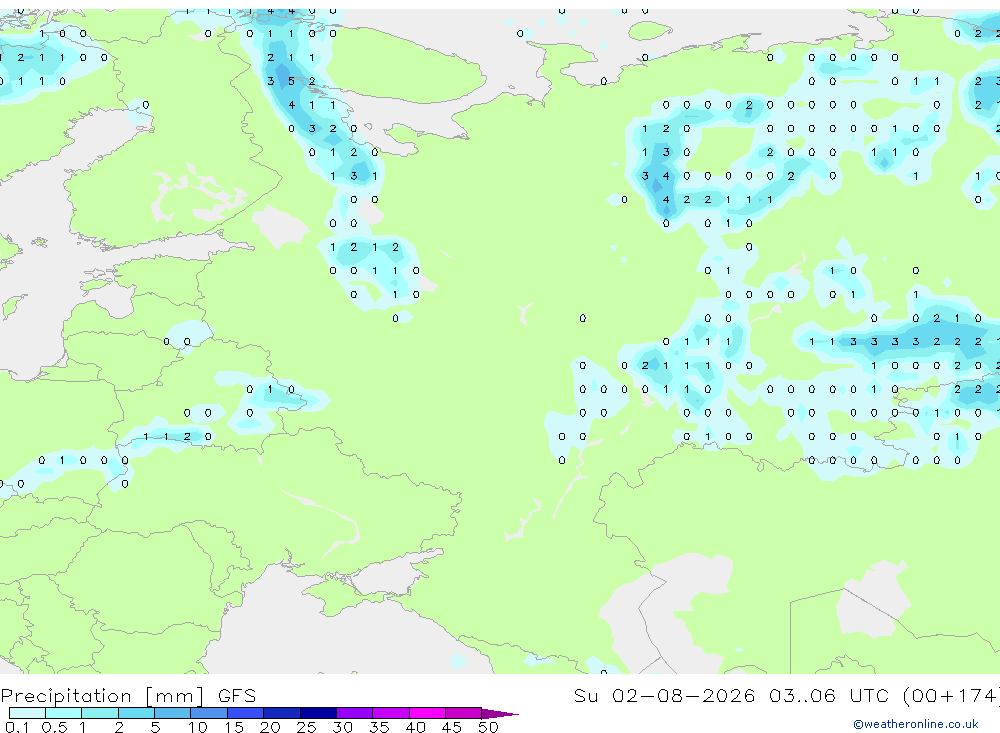Click legend label '0.1'
Screen dimensions: 1000x733
pos(17,727)
